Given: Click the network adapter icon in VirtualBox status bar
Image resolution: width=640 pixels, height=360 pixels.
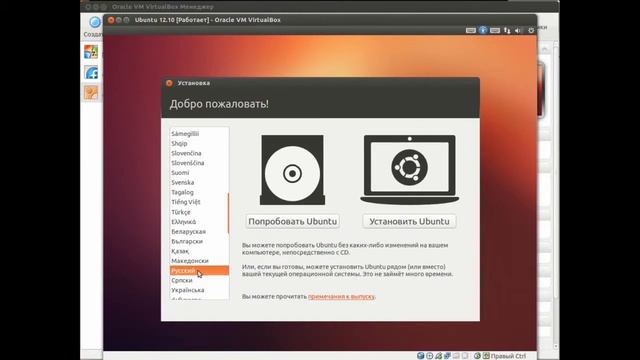Looking at the screenshot, I should tap(447, 356).
